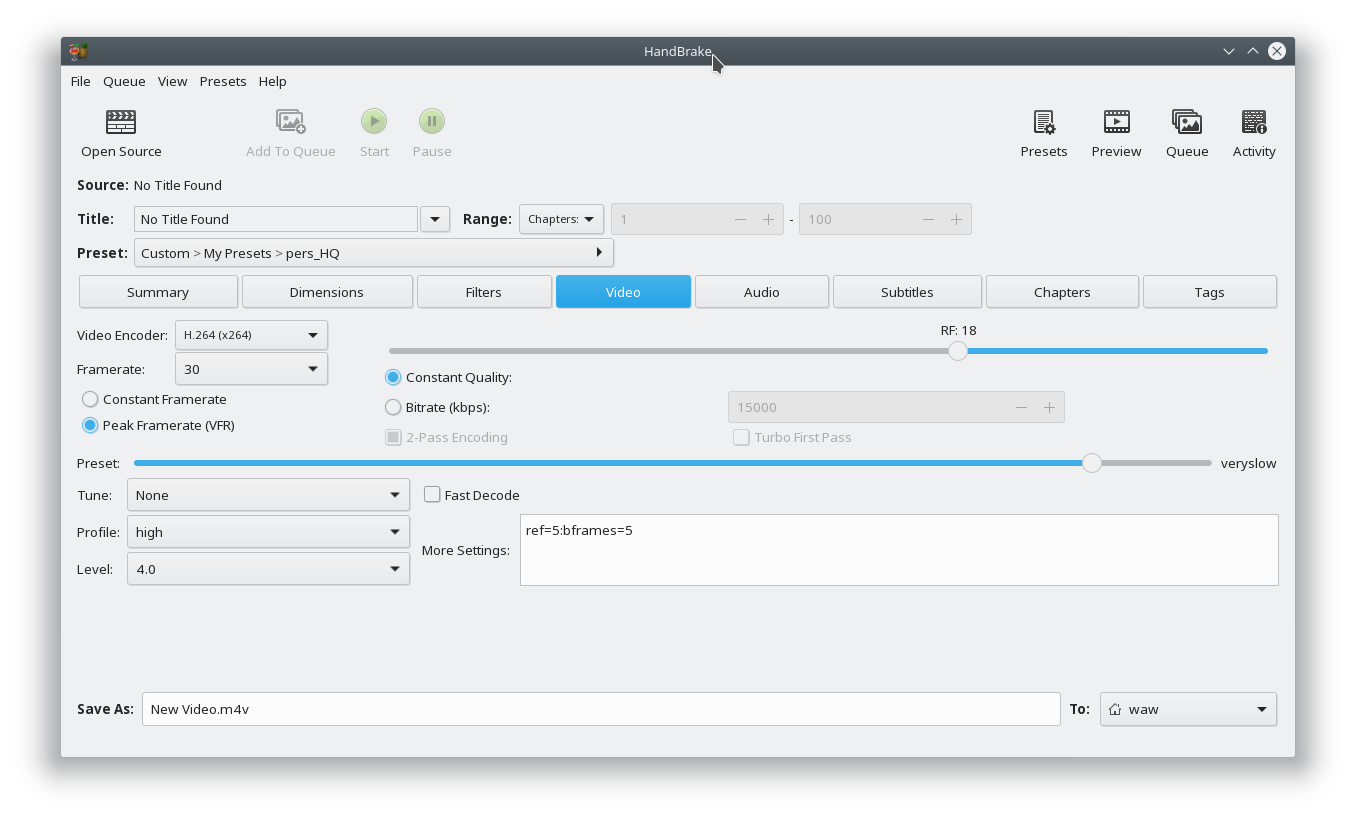The width and height of the screenshot is (1356, 818).
Task: Open the File menu
Action: [x=81, y=81]
